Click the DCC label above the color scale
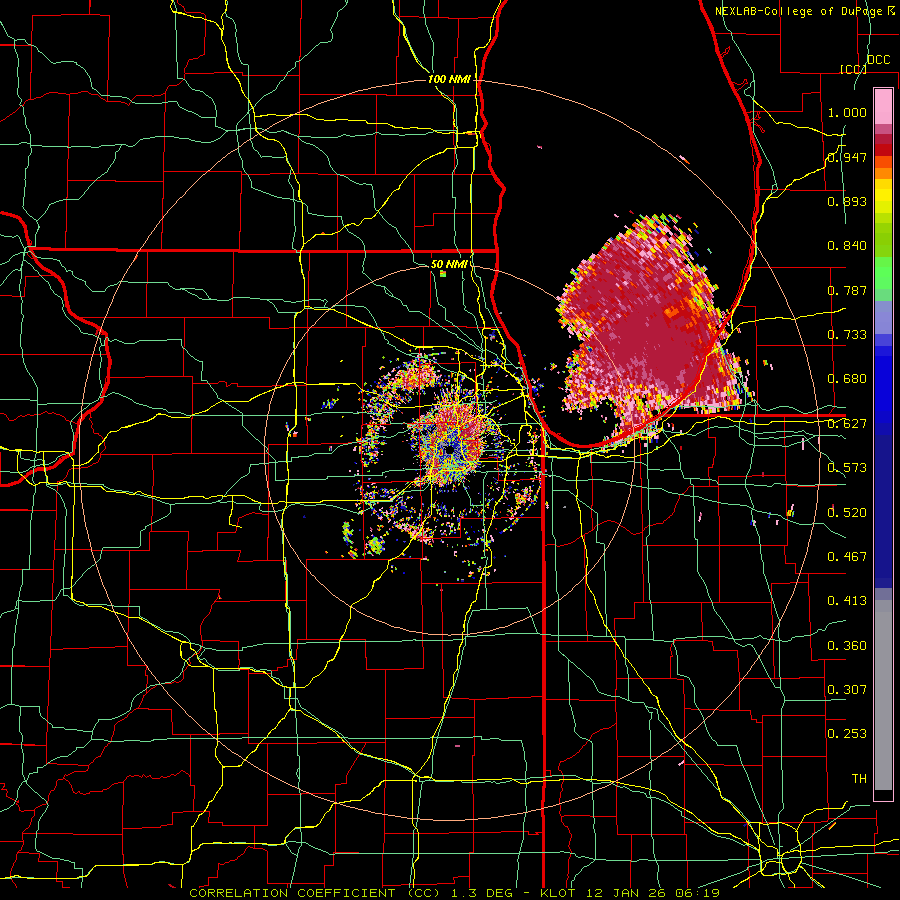900x900 pixels. [x=879, y=60]
